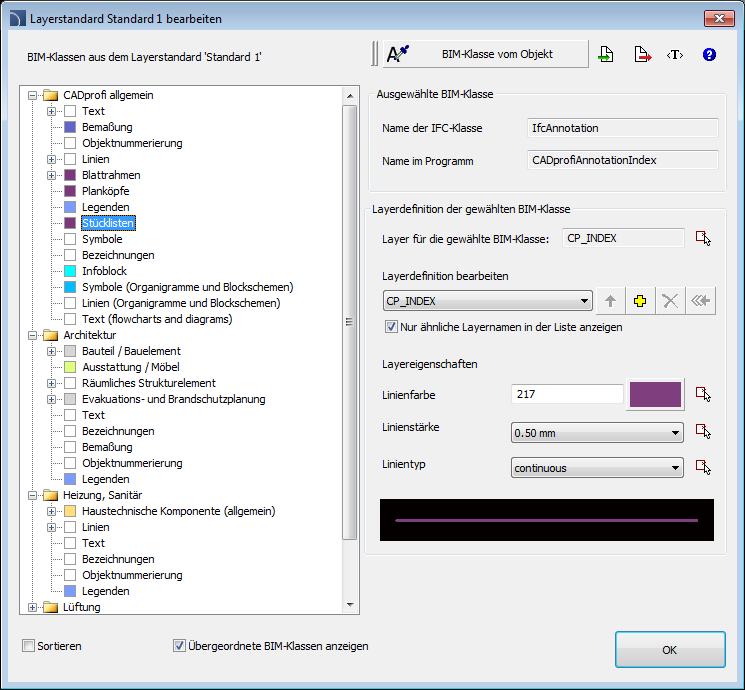The width and height of the screenshot is (745, 690).
Task: Click the Linienfarbe number input field
Action: (567, 394)
